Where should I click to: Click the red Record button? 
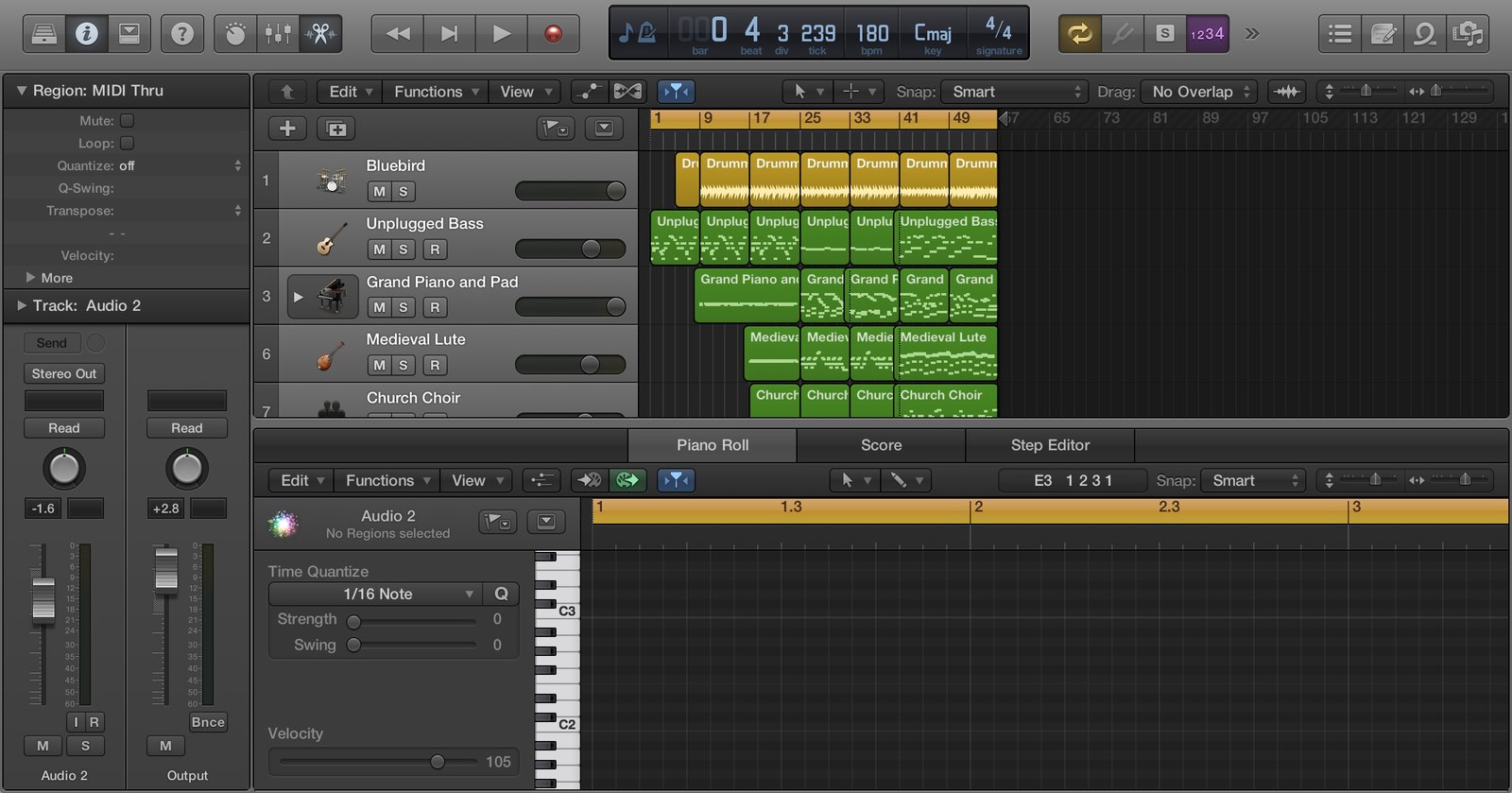tap(554, 34)
